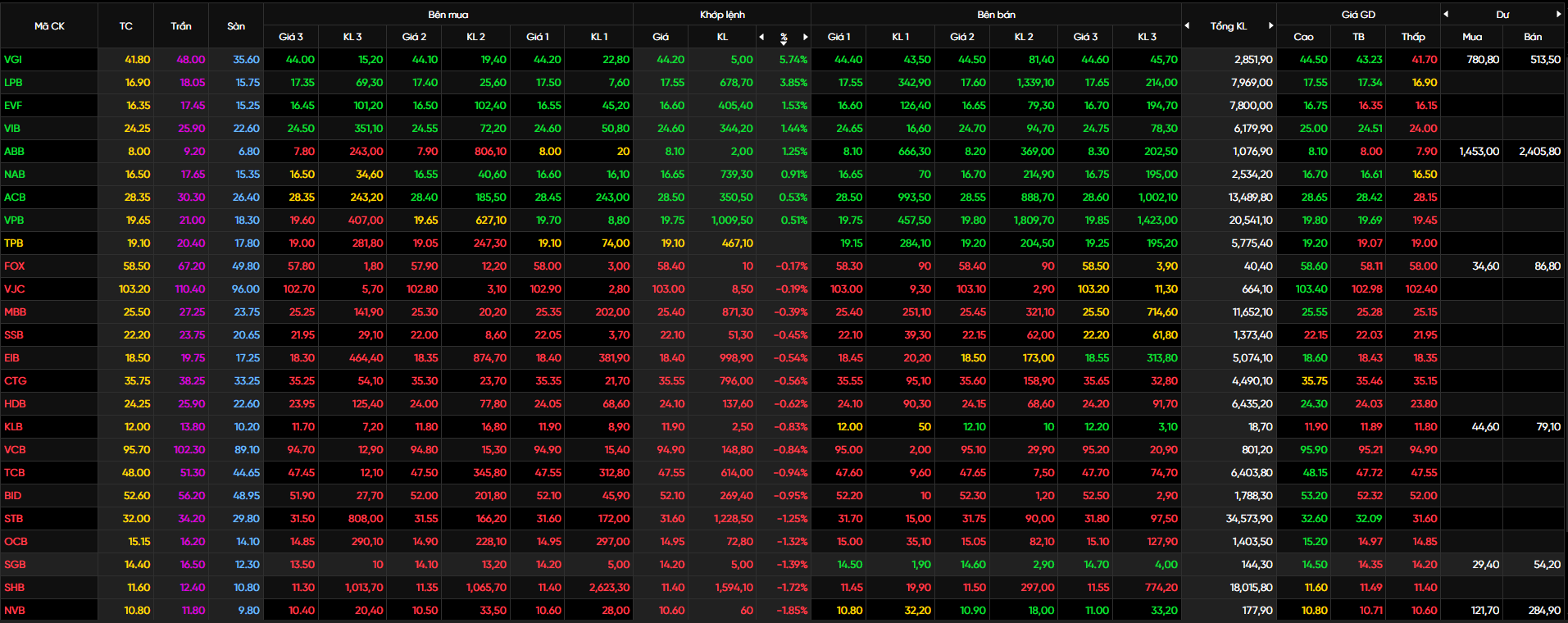Open stock symbol VGI
The width and height of the screenshot is (1568, 623).
13,60
